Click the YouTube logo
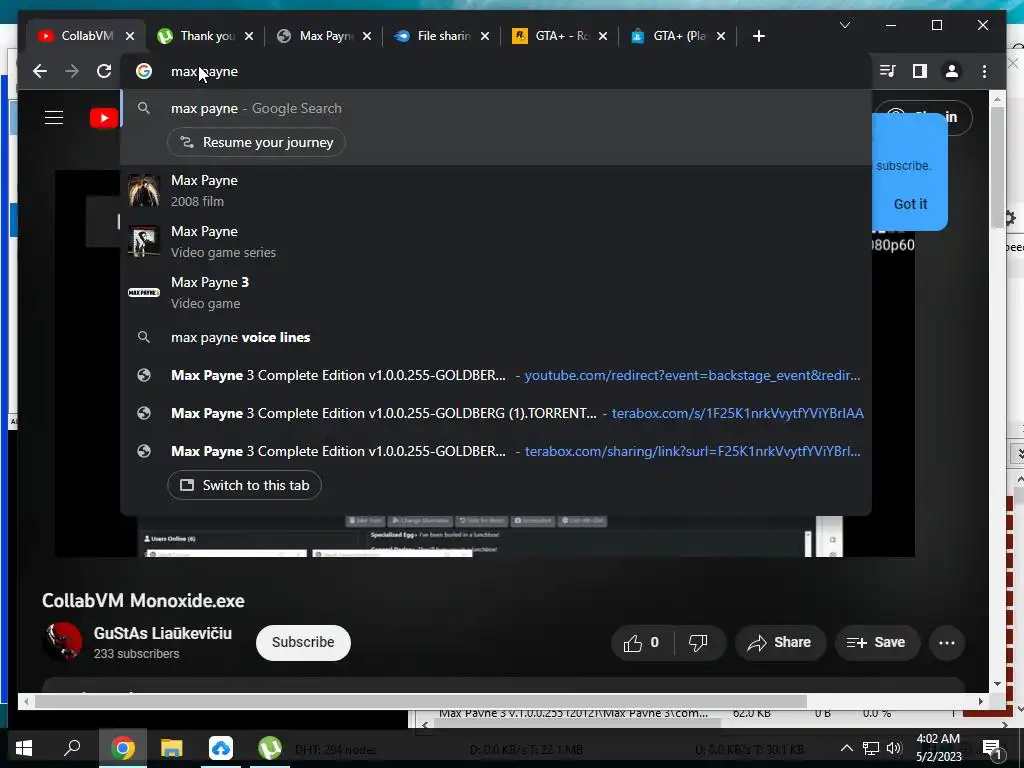 103,118
